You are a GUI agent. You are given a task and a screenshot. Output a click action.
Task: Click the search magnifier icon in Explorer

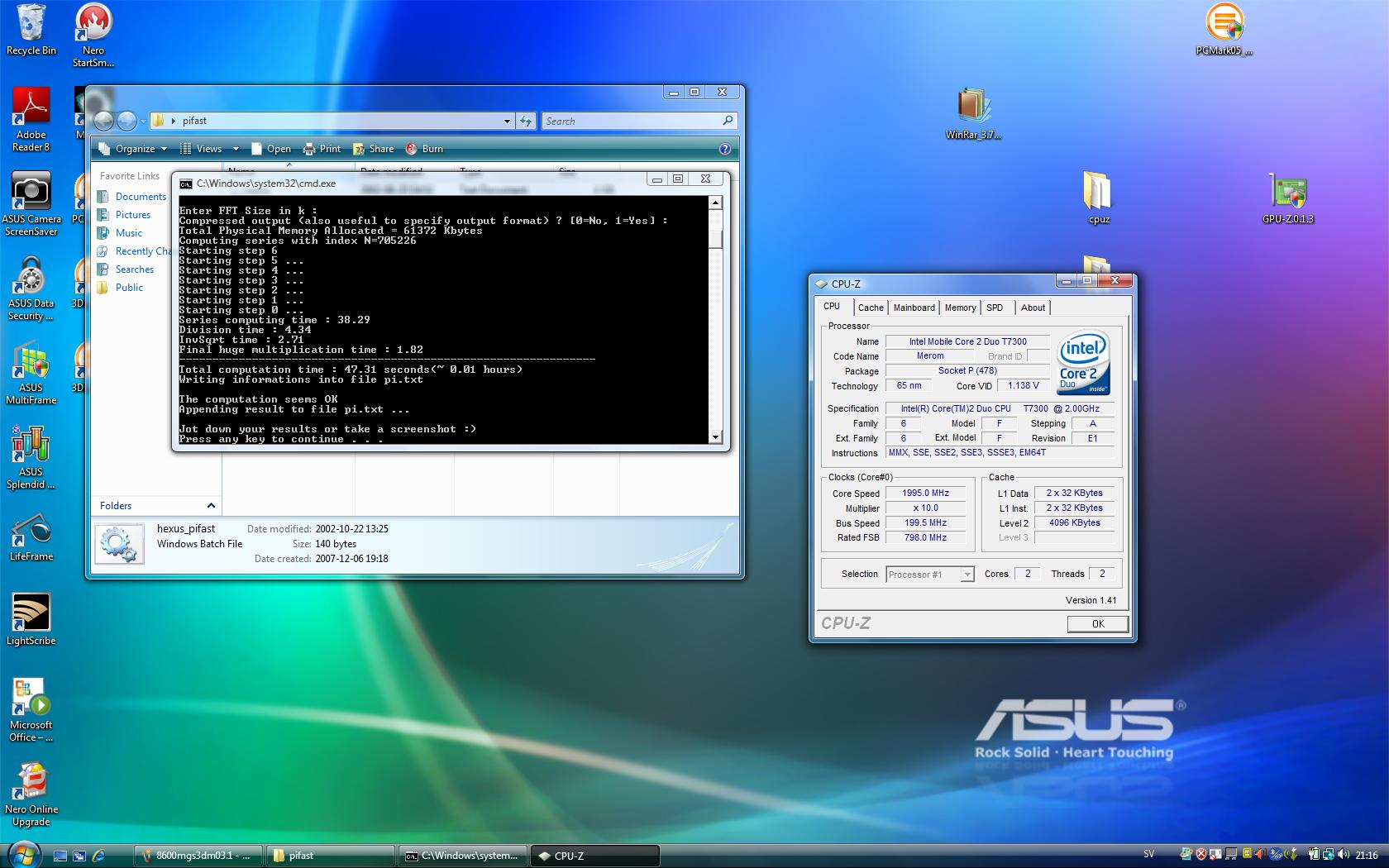728,121
